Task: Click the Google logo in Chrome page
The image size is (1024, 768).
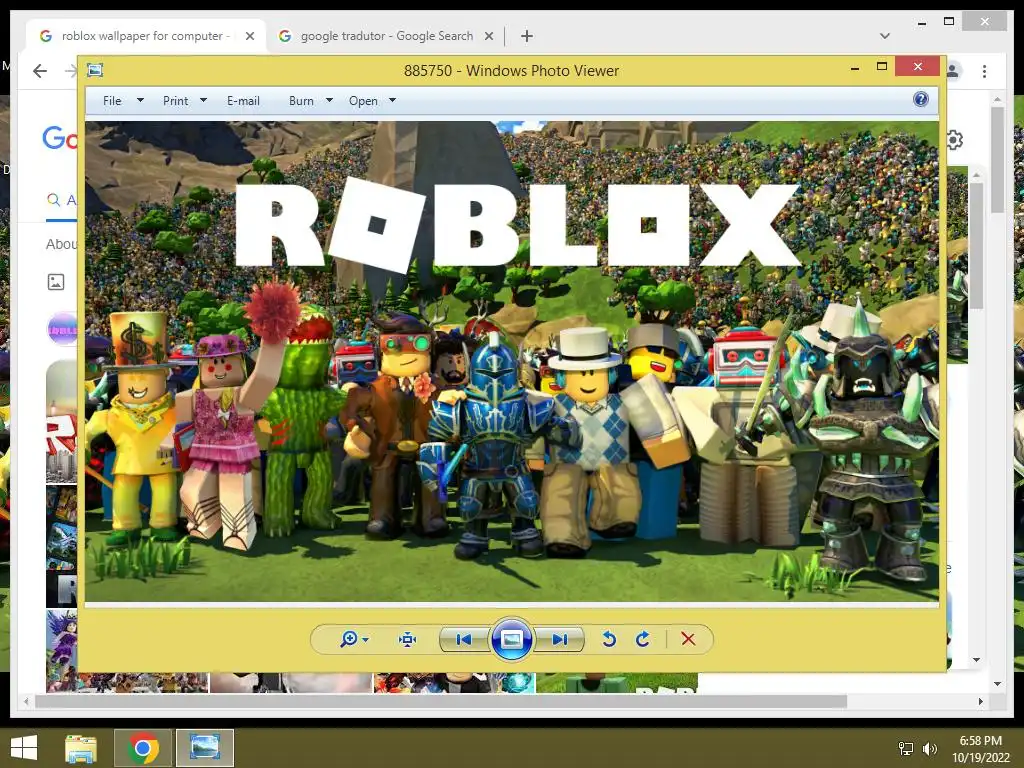Action: [x=60, y=138]
